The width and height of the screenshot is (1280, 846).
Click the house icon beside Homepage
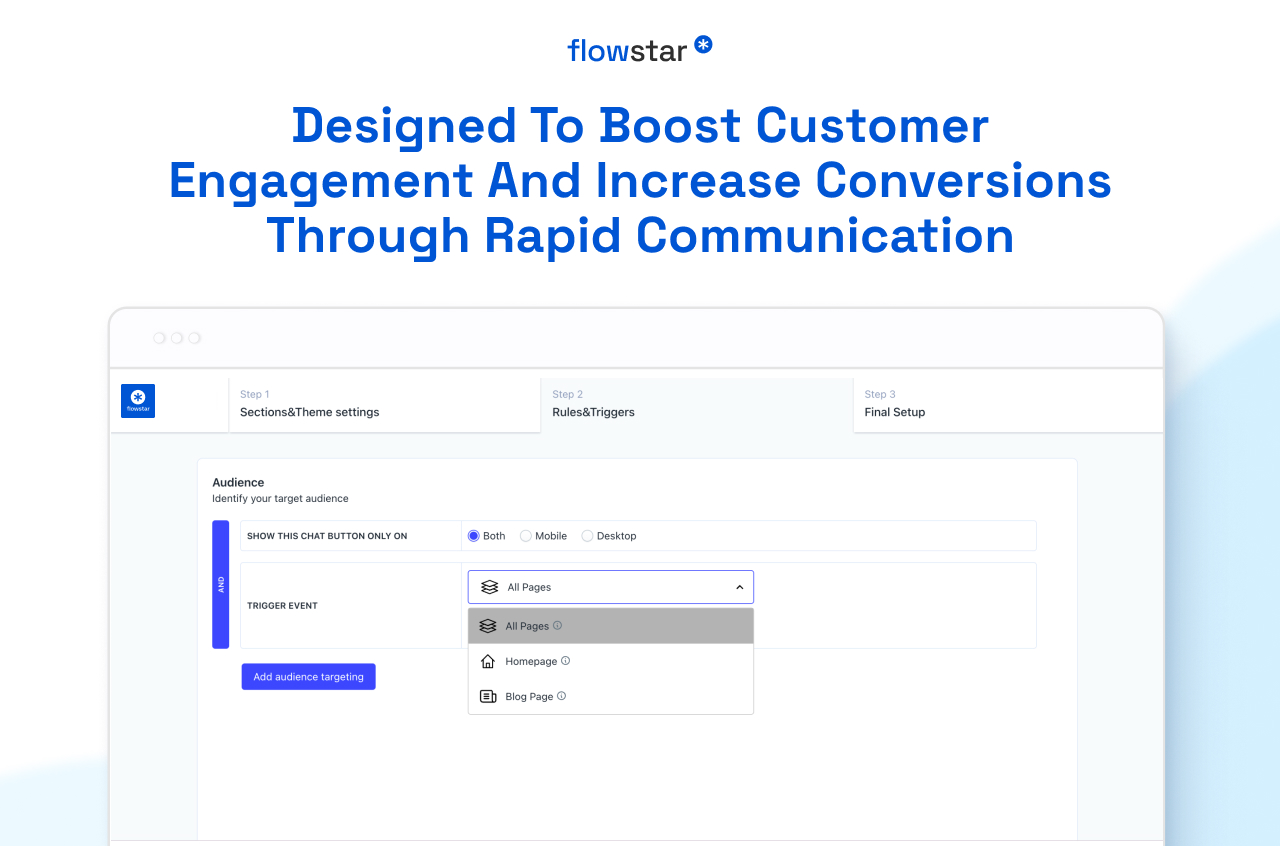click(488, 661)
